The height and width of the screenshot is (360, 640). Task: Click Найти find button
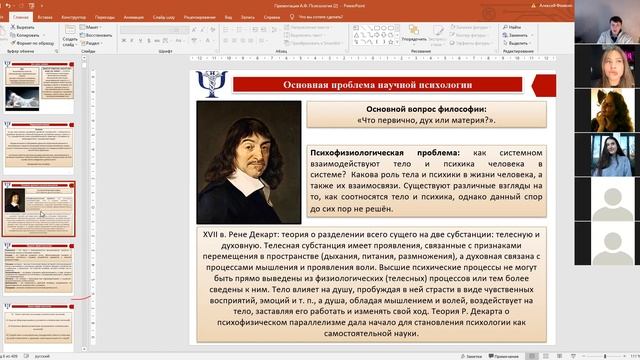click(x=512, y=27)
